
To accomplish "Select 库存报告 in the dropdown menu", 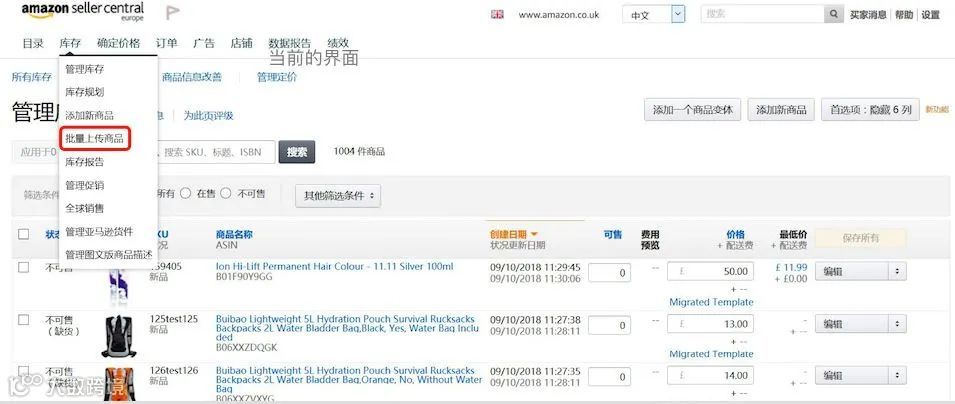I will pos(85,162).
